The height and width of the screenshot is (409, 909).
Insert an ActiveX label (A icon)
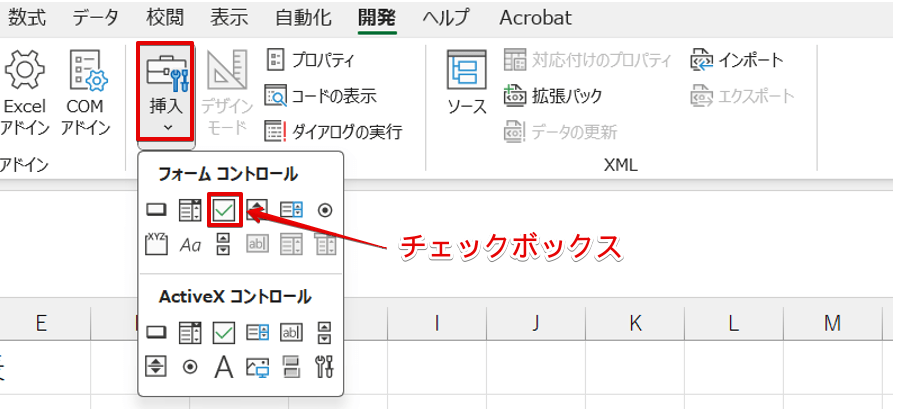[224, 367]
